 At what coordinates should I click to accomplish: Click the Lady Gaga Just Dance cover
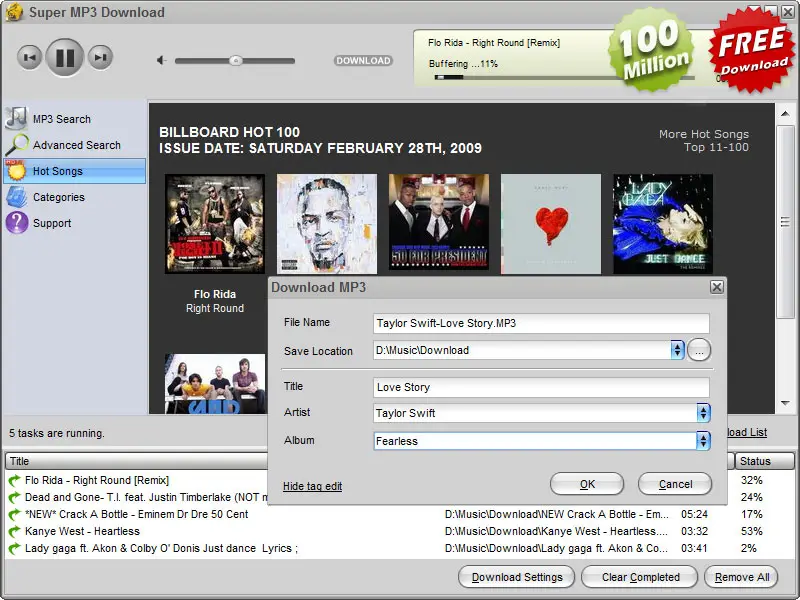pyautogui.click(x=663, y=223)
